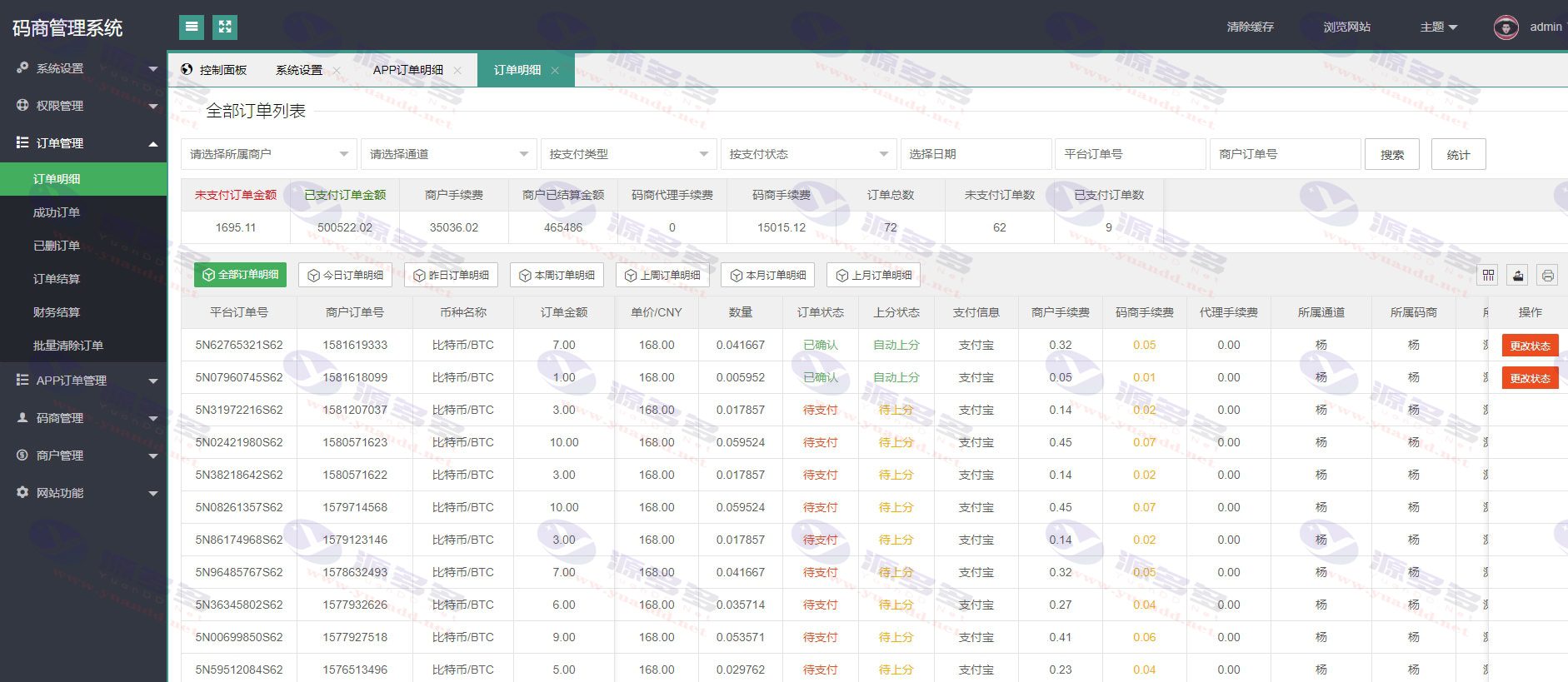Click the 上周订单明细 button

tap(663, 275)
